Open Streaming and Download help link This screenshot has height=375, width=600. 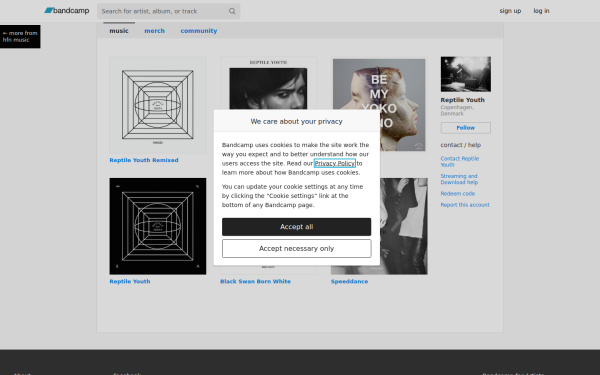459,179
